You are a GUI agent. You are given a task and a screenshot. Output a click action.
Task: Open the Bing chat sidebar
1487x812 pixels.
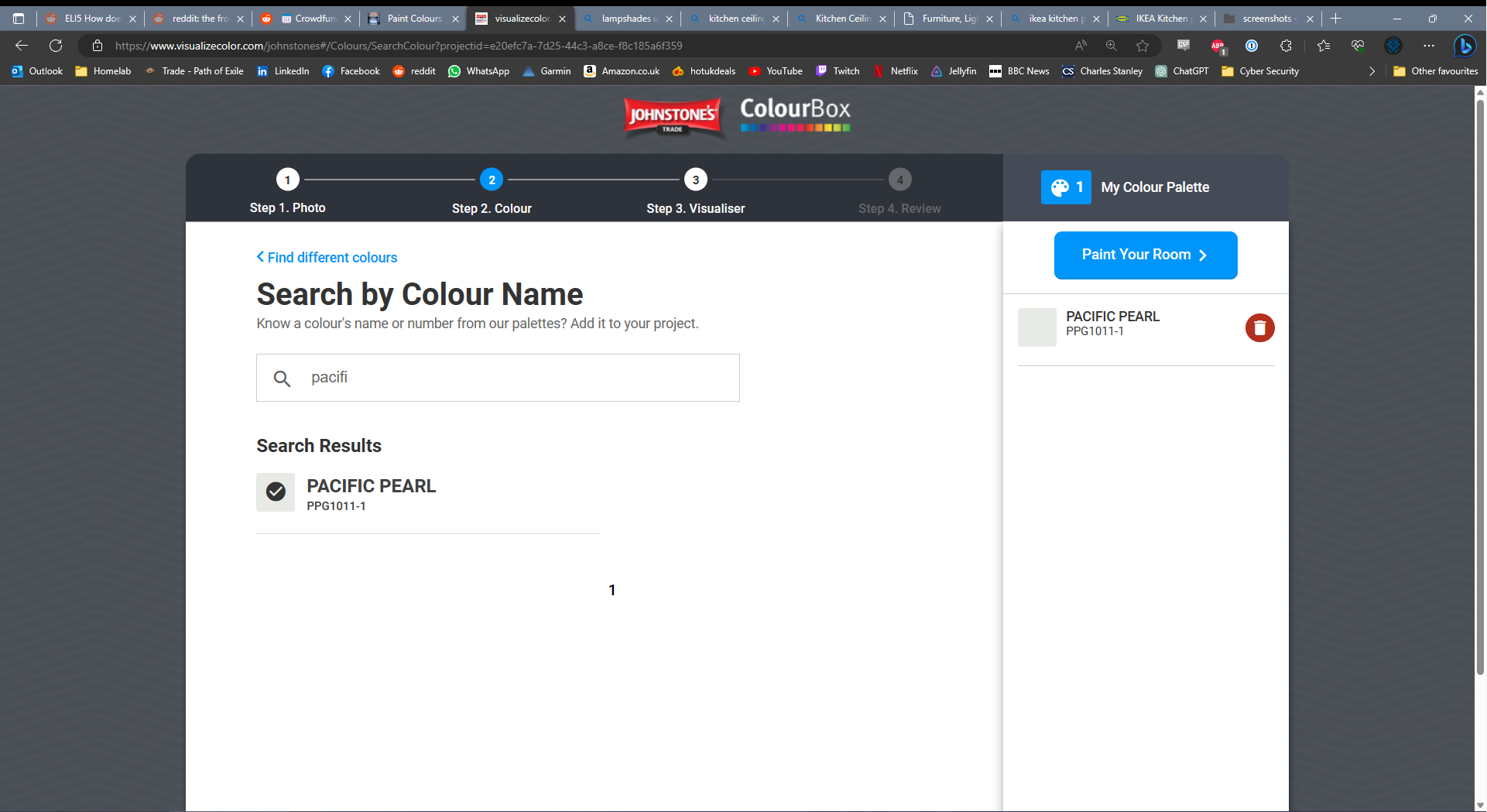pos(1464,46)
